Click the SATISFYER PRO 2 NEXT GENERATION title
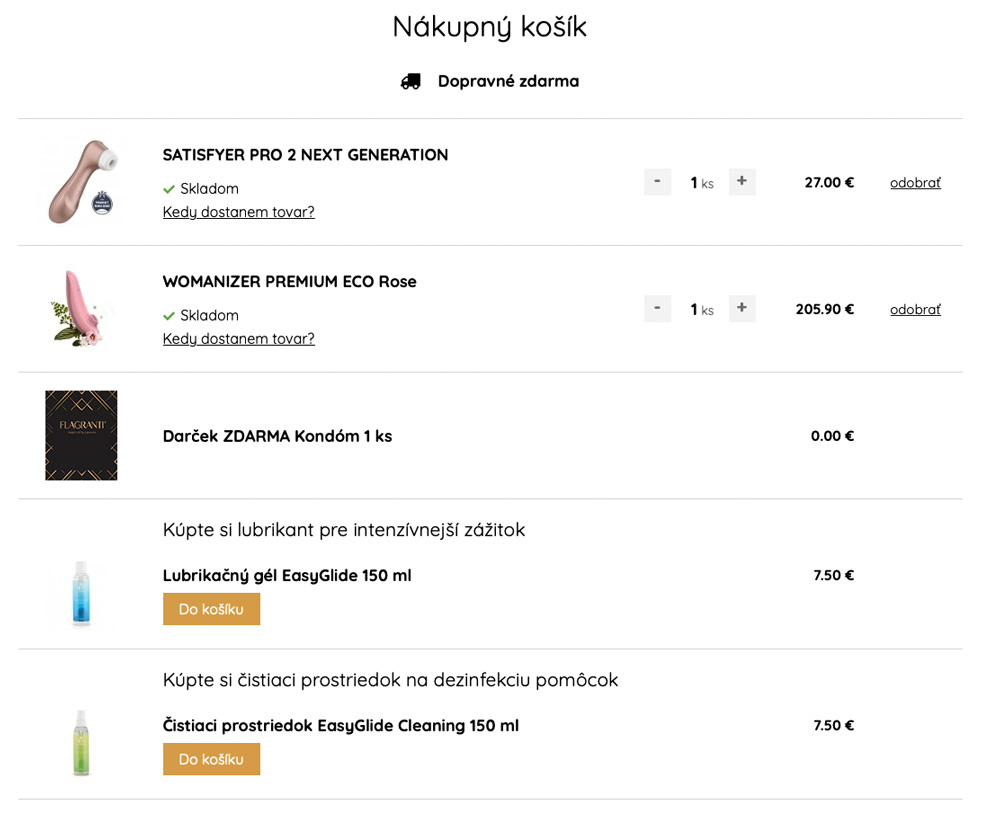Viewport: 1000px width, 818px height. point(305,155)
